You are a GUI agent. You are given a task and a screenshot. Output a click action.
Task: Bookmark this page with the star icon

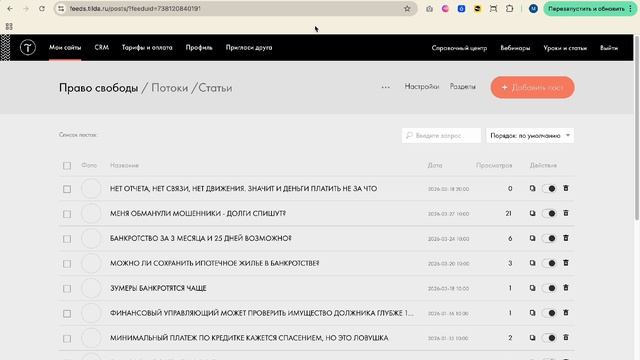click(407, 9)
